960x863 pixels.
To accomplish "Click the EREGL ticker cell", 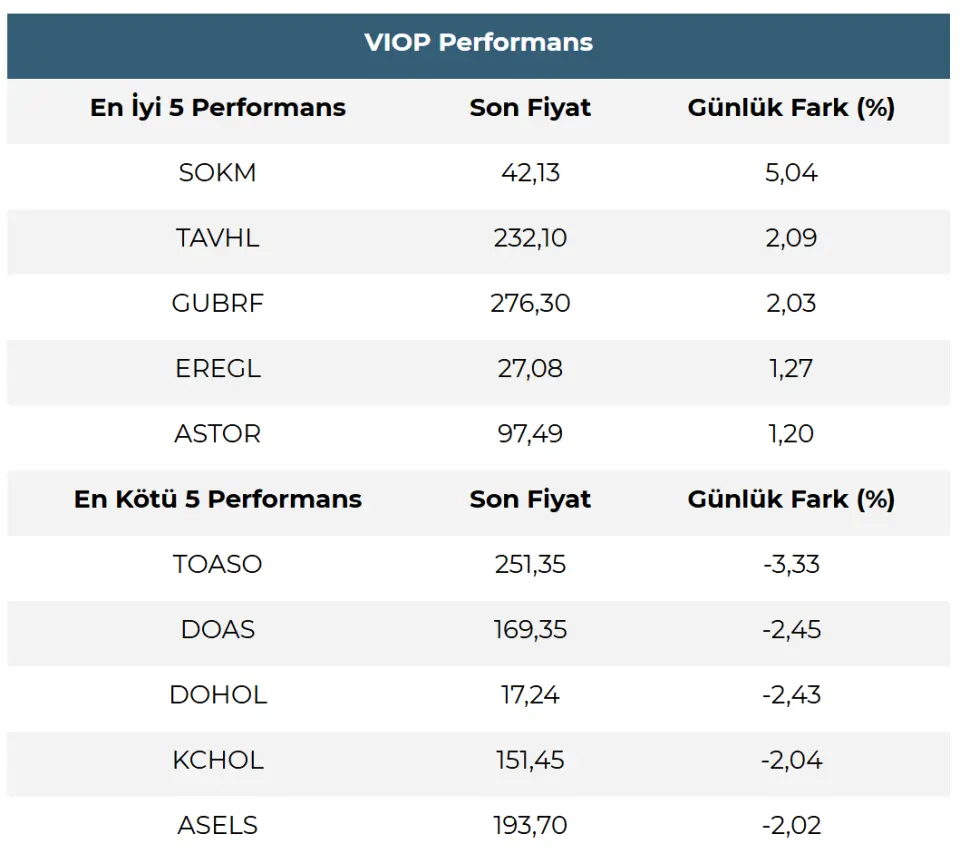I will (218, 368).
